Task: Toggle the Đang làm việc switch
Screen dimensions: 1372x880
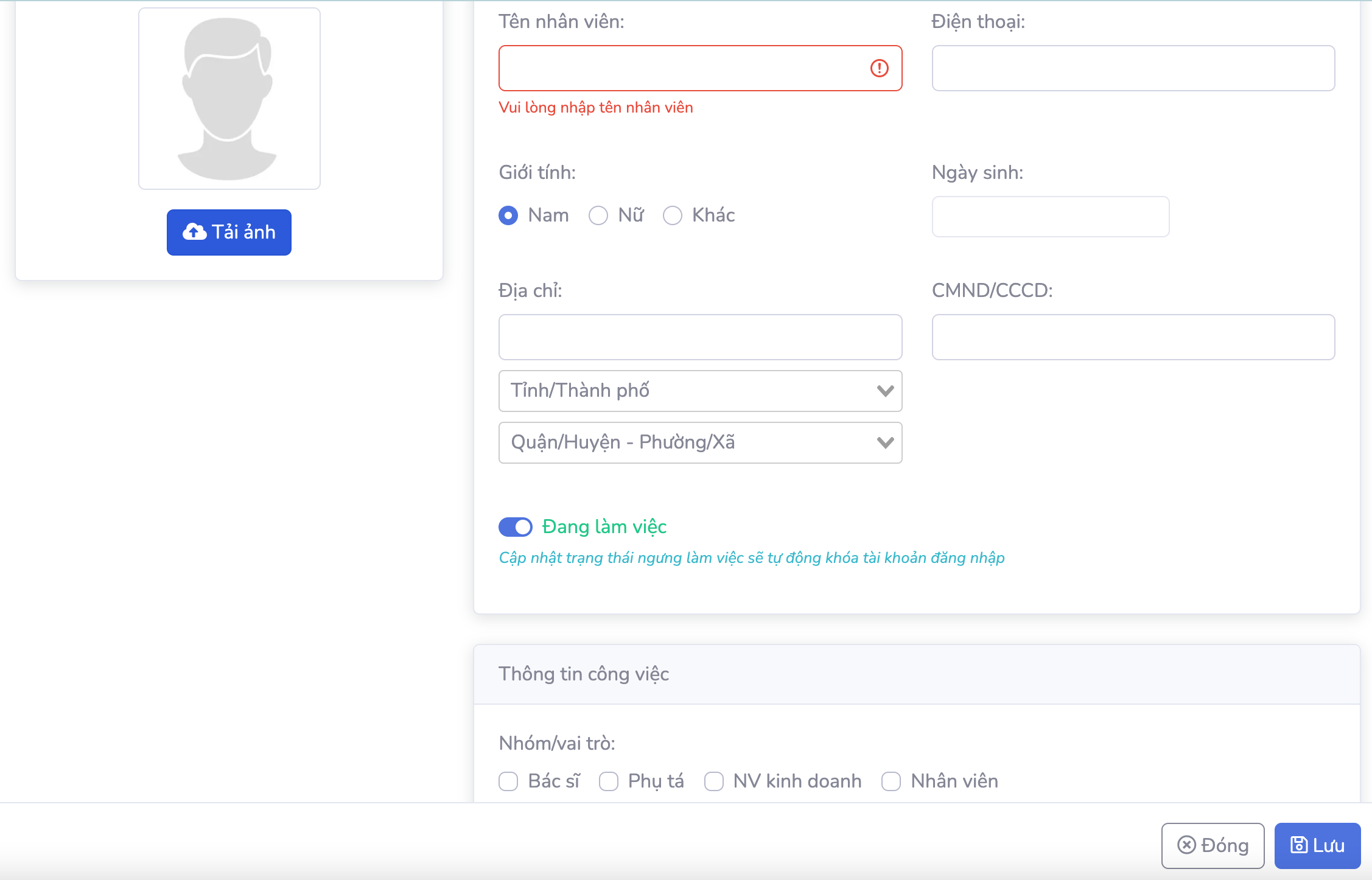Action: tap(516, 527)
